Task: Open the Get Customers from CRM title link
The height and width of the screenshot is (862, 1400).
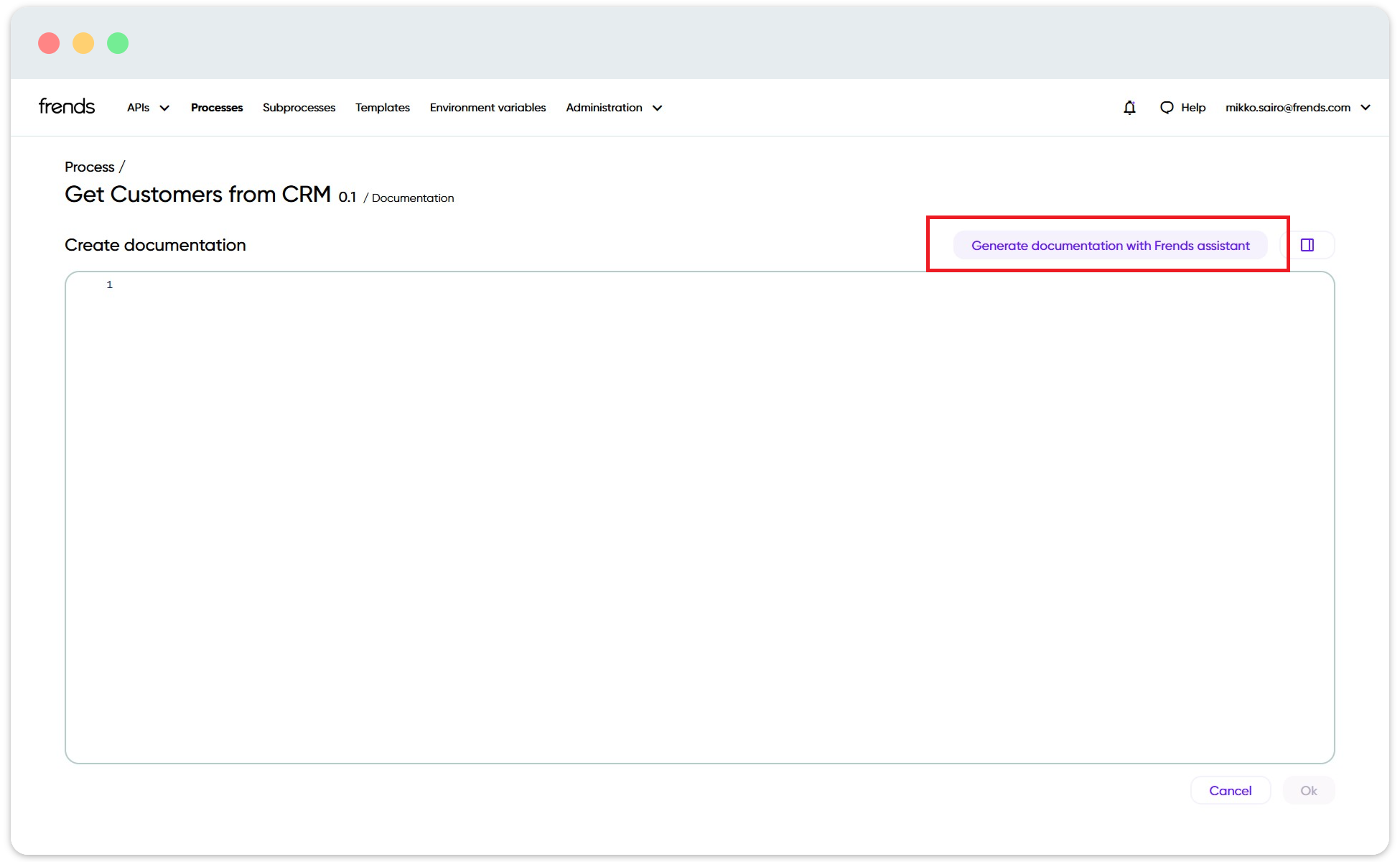Action: point(197,194)
